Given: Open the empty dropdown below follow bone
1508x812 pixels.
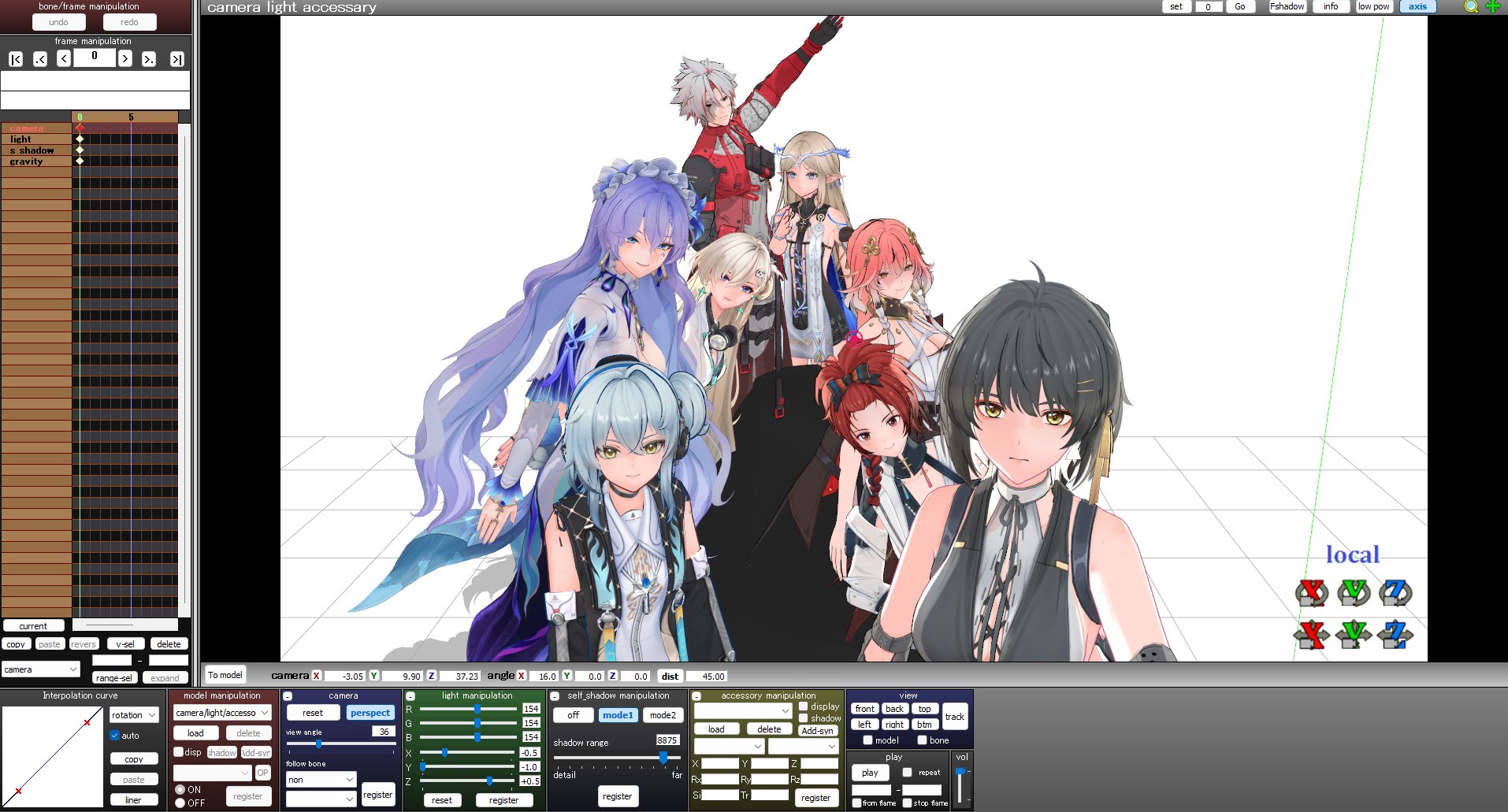Looking at the screenshot, I should point(321,799).
